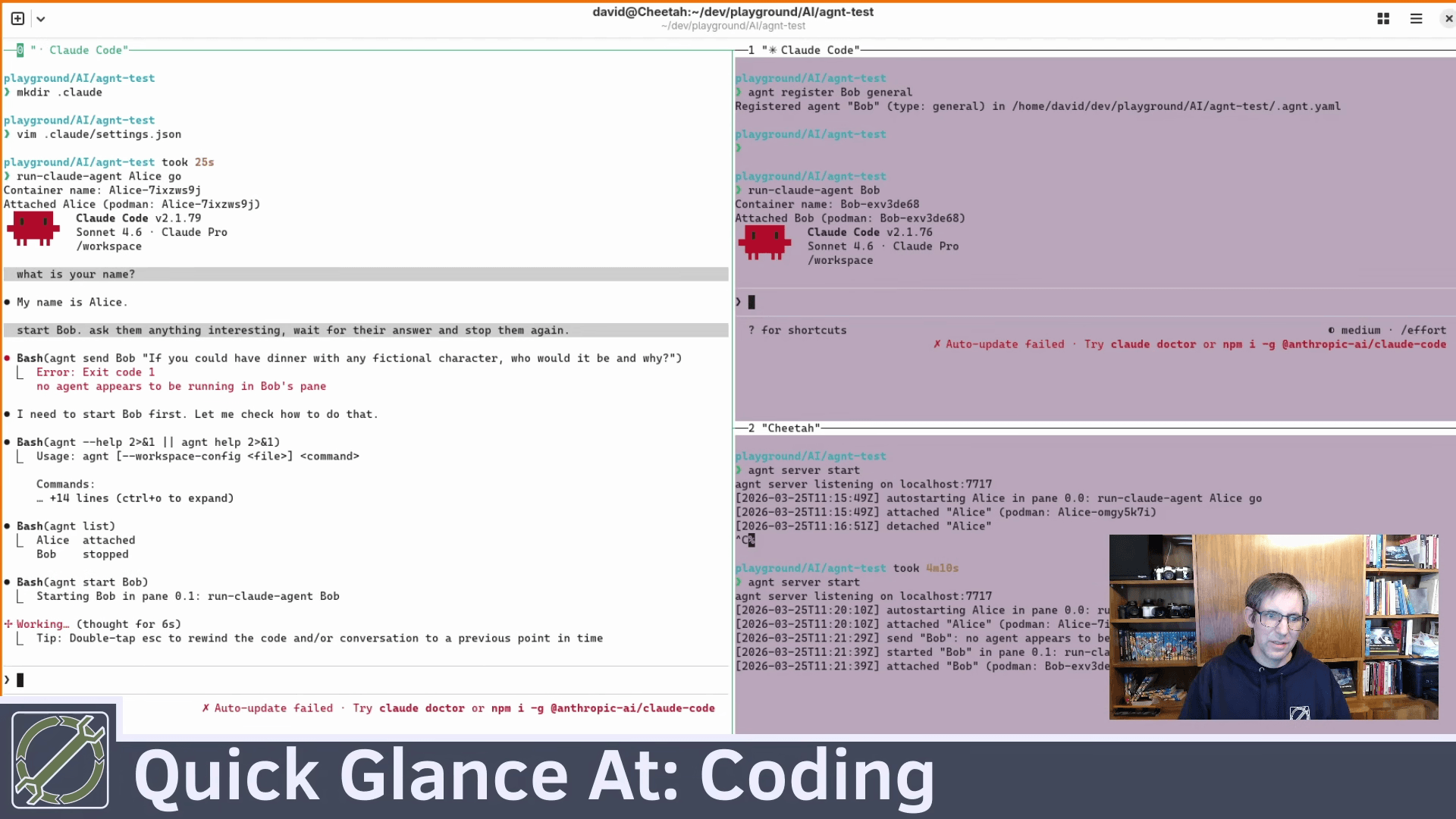The height and width of the screenshot is (819, 1456).
Task: Click the Claude Code mascot in Alice's pane
Action: [x=33, y=228]
